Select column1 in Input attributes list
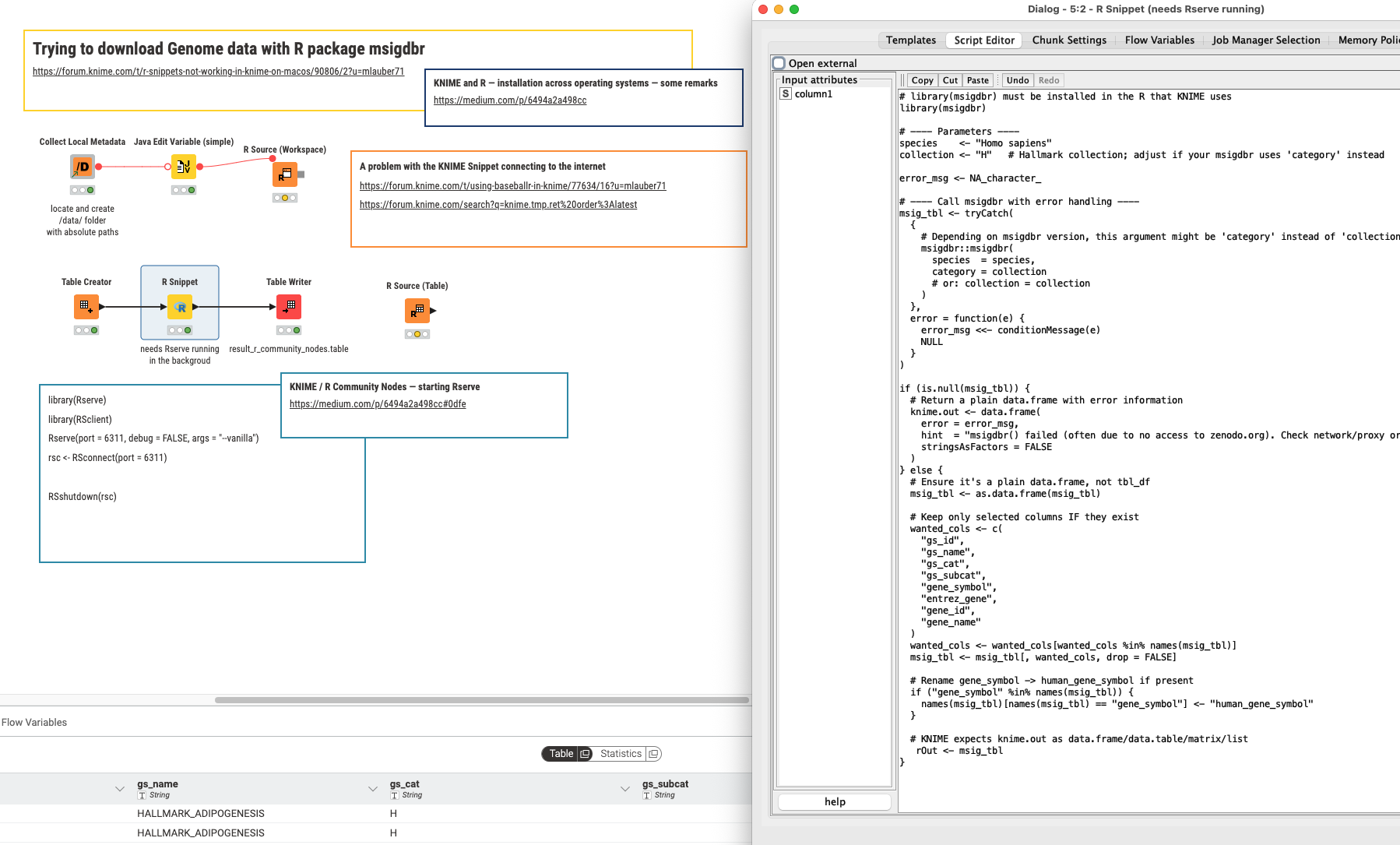 click(x=813, y=94)
